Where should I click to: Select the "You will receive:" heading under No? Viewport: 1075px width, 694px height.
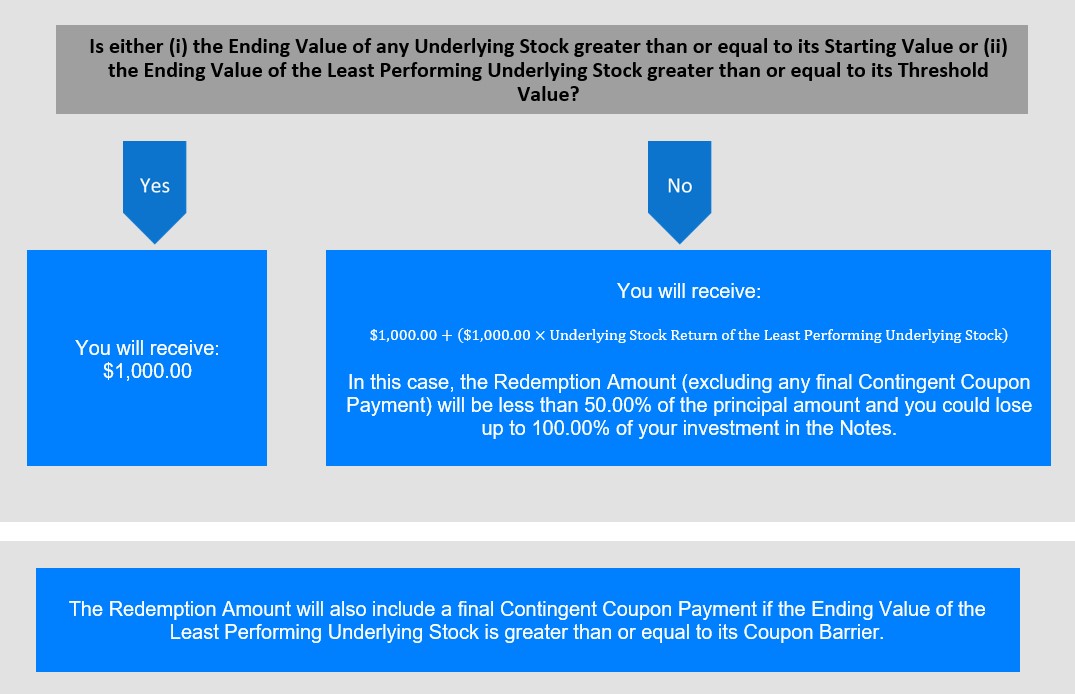(x=688, y=291)
